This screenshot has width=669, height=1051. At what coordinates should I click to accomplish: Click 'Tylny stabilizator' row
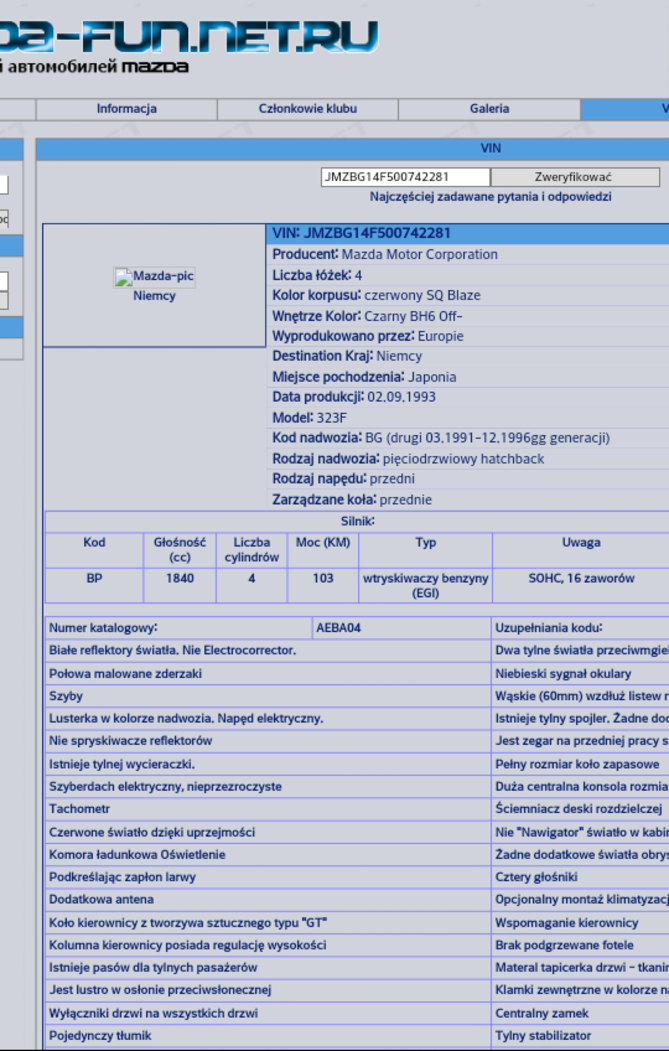tap(581, 1036)
